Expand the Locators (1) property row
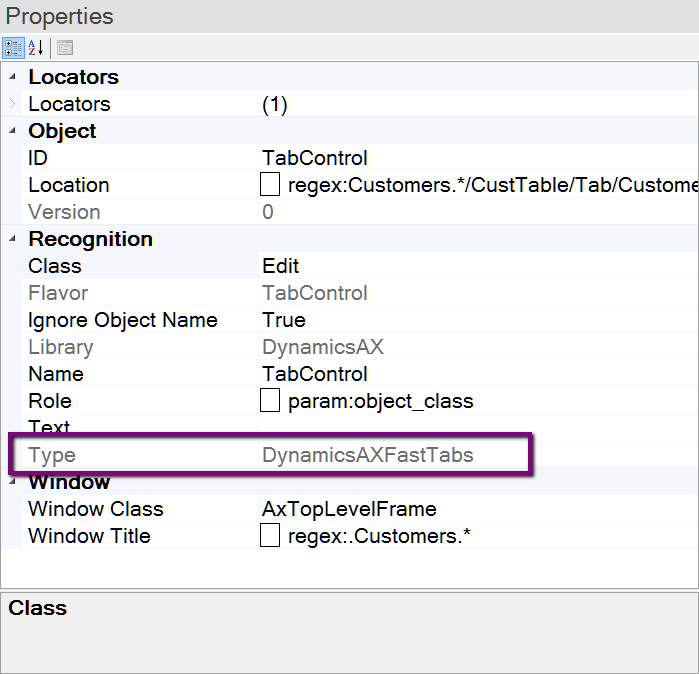This screenshot has width=699, height=674. coord(13,104)
